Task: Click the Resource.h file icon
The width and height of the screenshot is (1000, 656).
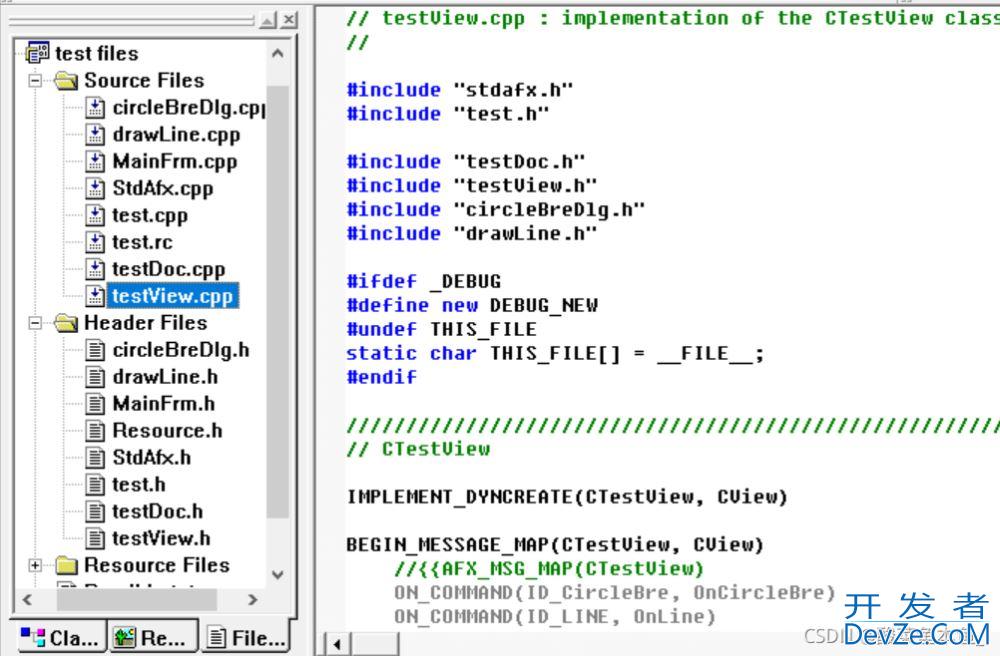Action: point(95,431)
